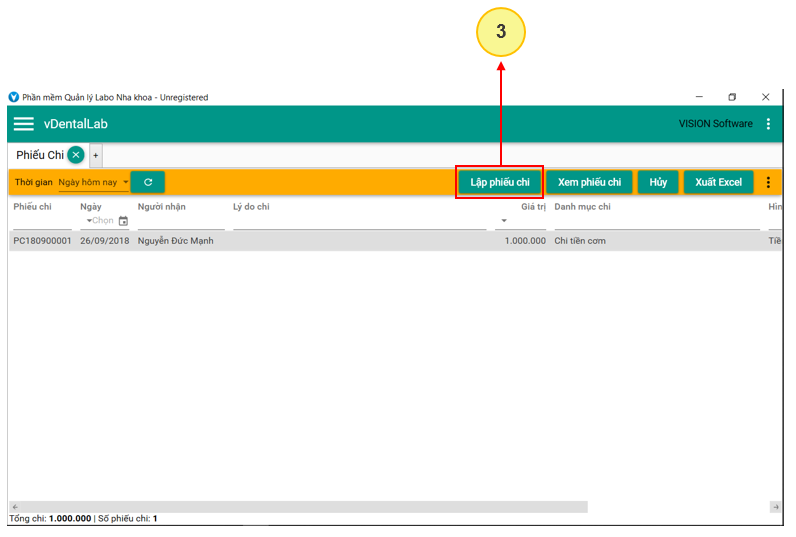Image resolution: width=796 pixels, height=537 pixels.
Task: Maximize the application window
Action: (732, 97)
